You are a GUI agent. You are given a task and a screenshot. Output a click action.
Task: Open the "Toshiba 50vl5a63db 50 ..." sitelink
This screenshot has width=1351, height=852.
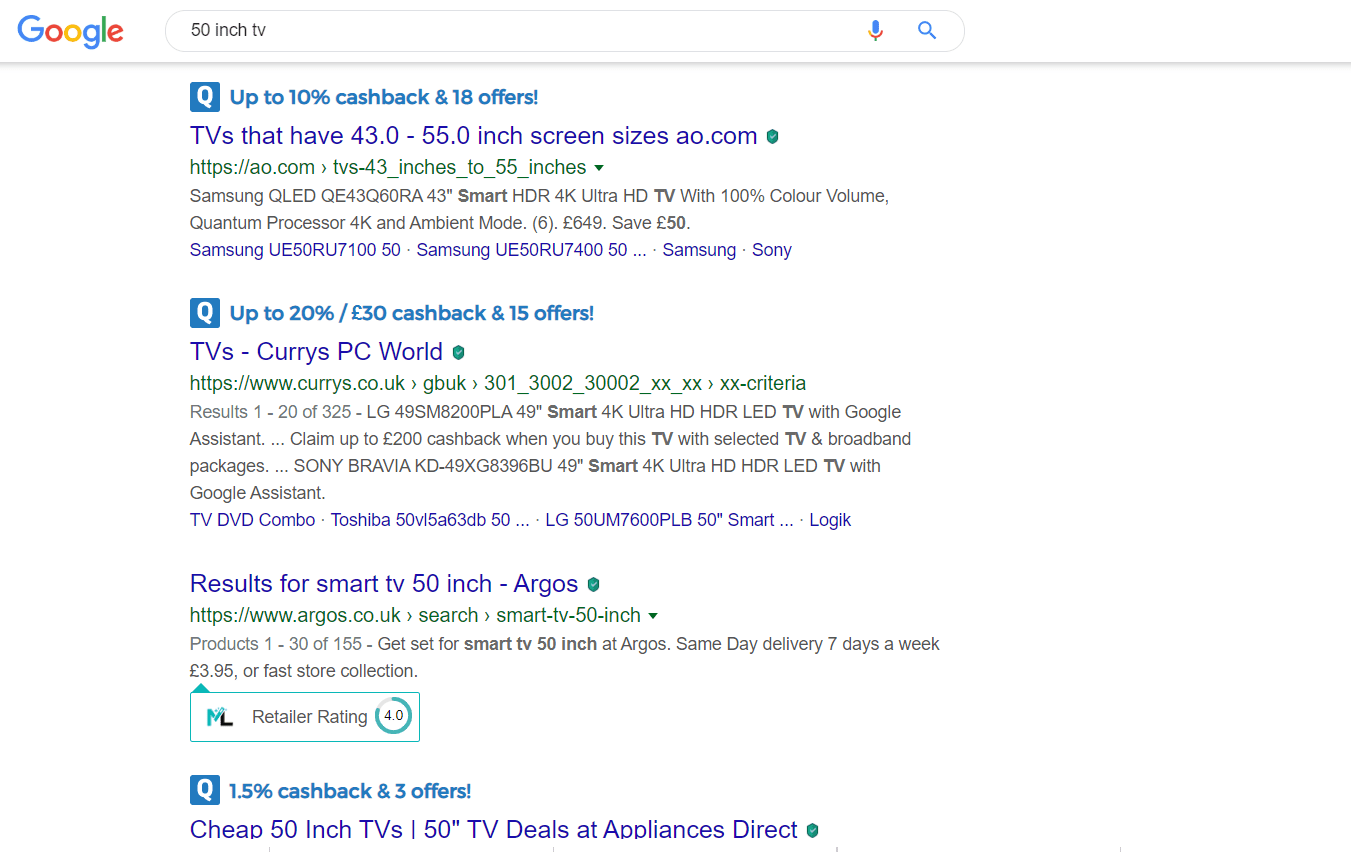click(x=430, y=520)
